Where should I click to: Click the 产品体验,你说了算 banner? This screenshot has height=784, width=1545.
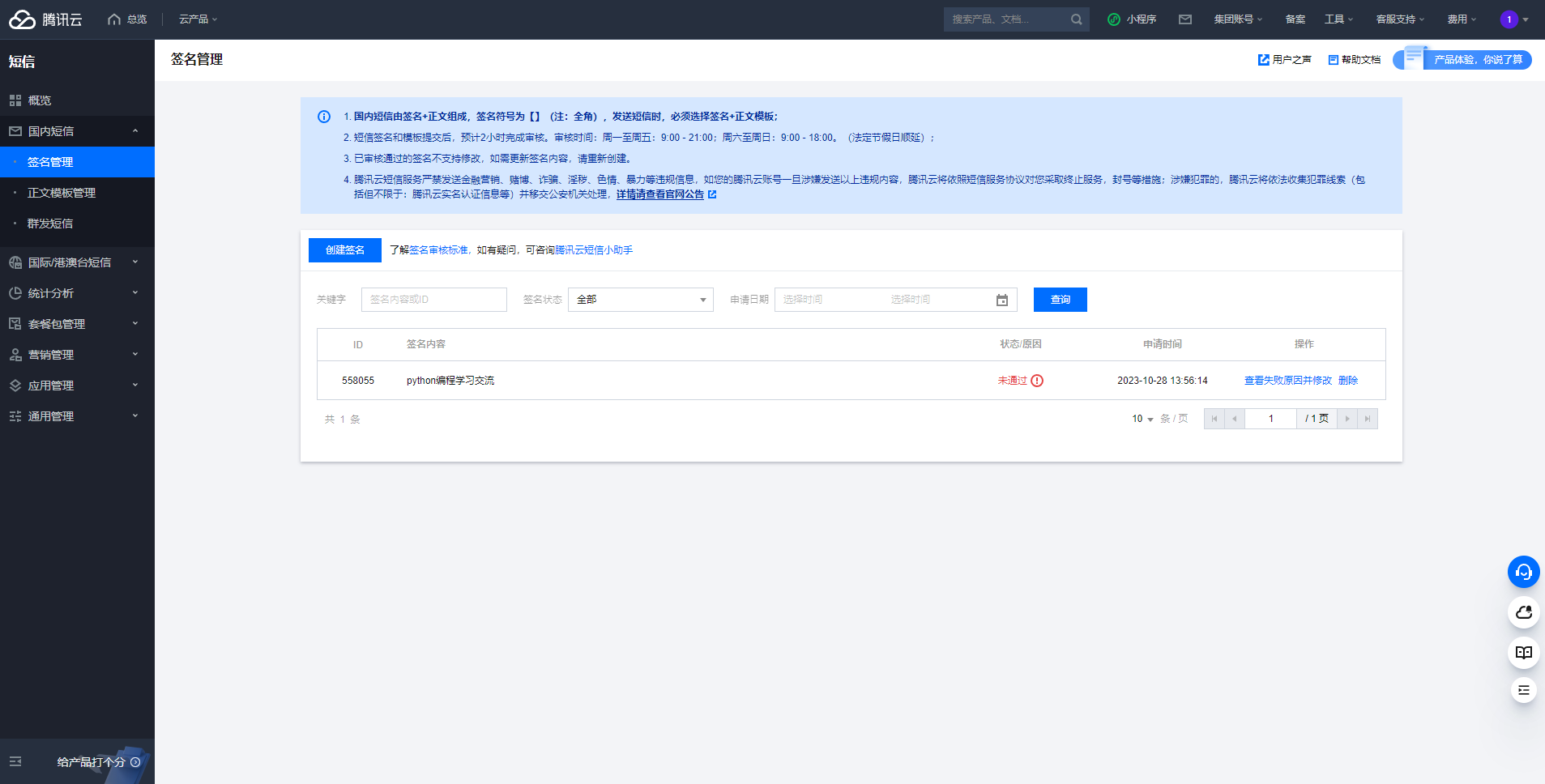click(x=1462, y=59)
